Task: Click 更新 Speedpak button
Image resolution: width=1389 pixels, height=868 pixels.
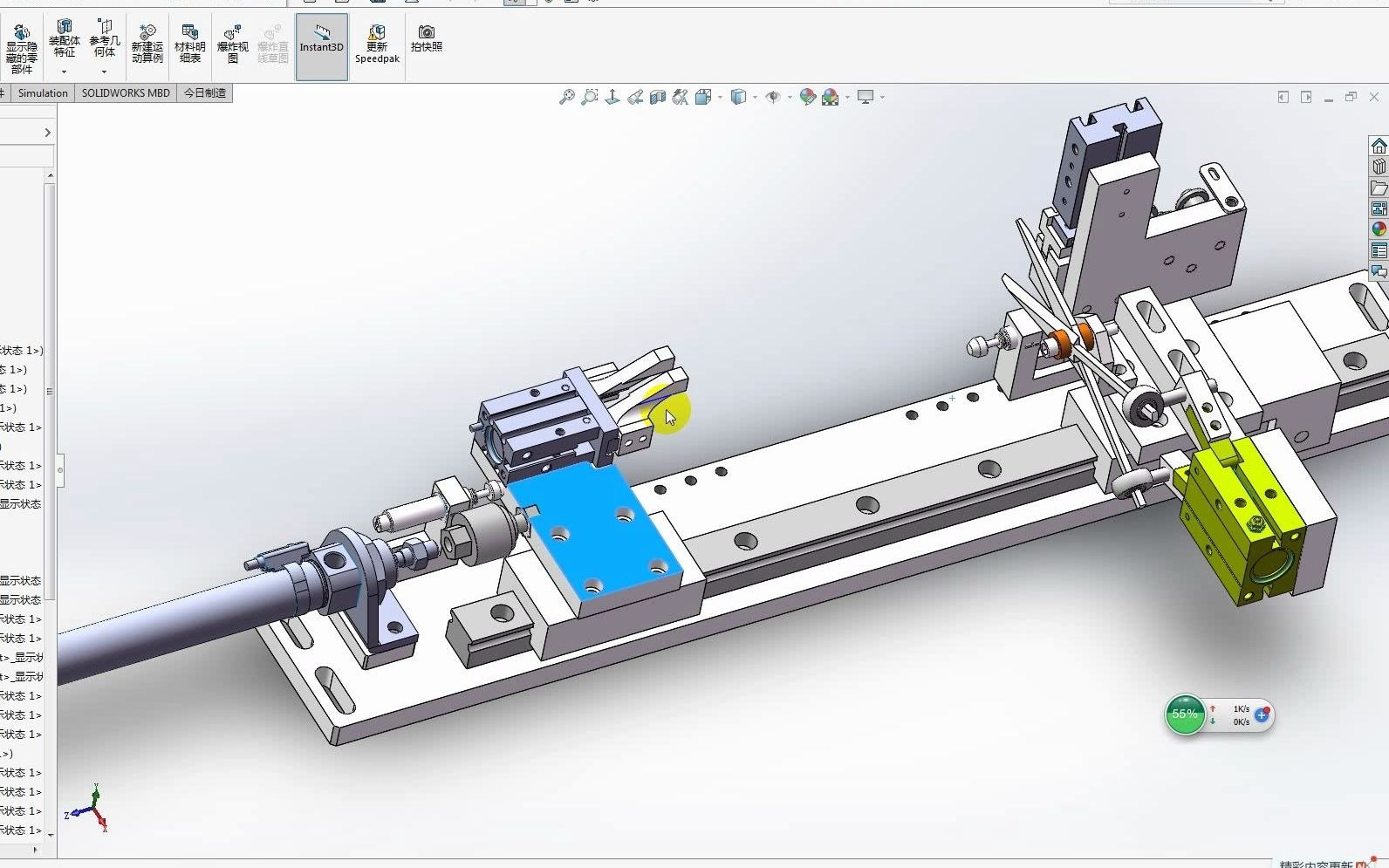Action: tap(377, 44)
